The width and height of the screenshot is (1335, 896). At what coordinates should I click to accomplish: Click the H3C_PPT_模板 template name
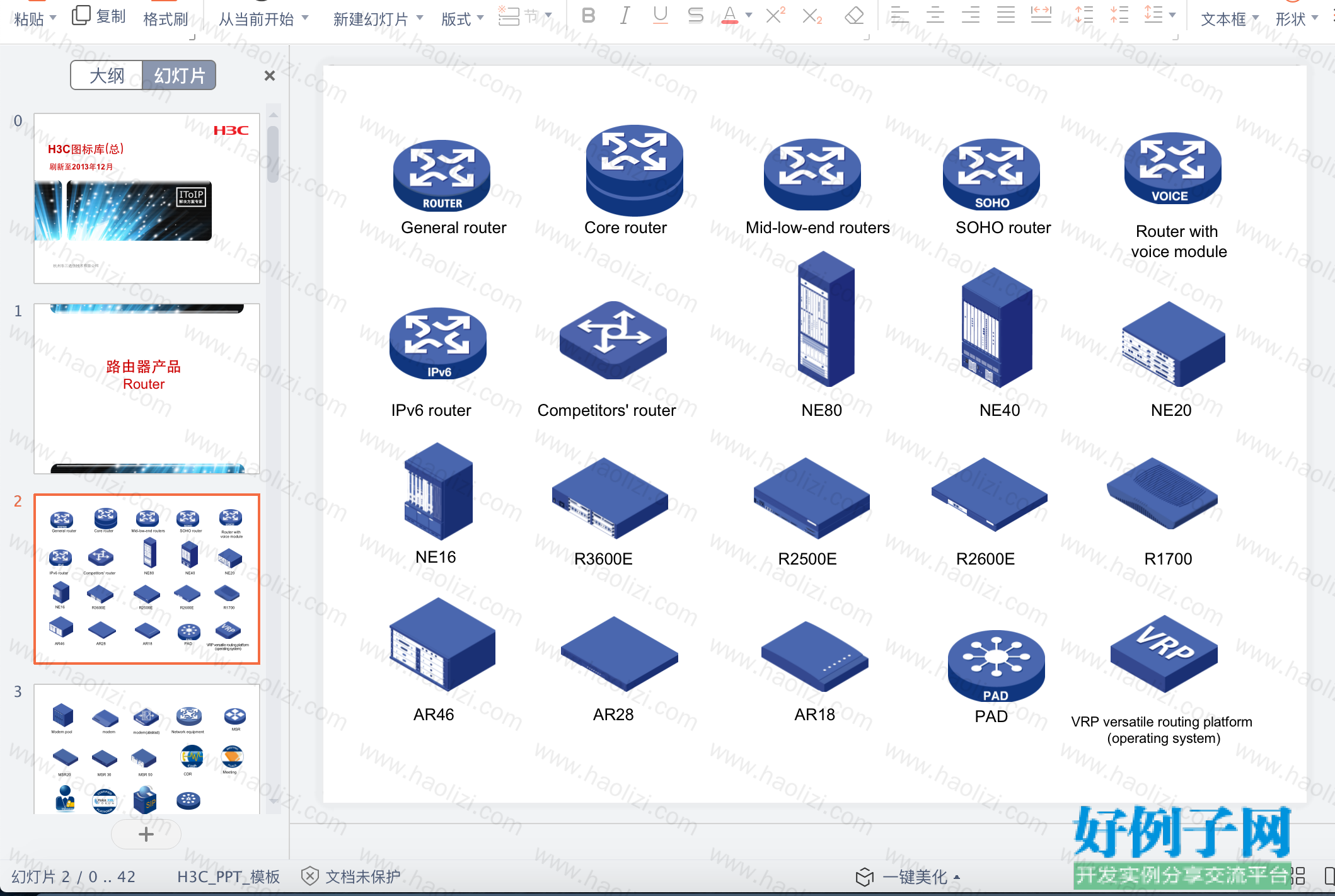[x=228, y=876]
